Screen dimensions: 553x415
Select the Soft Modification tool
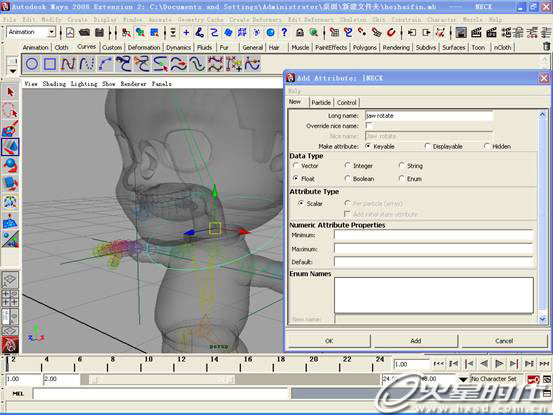(x=10, y=220)
